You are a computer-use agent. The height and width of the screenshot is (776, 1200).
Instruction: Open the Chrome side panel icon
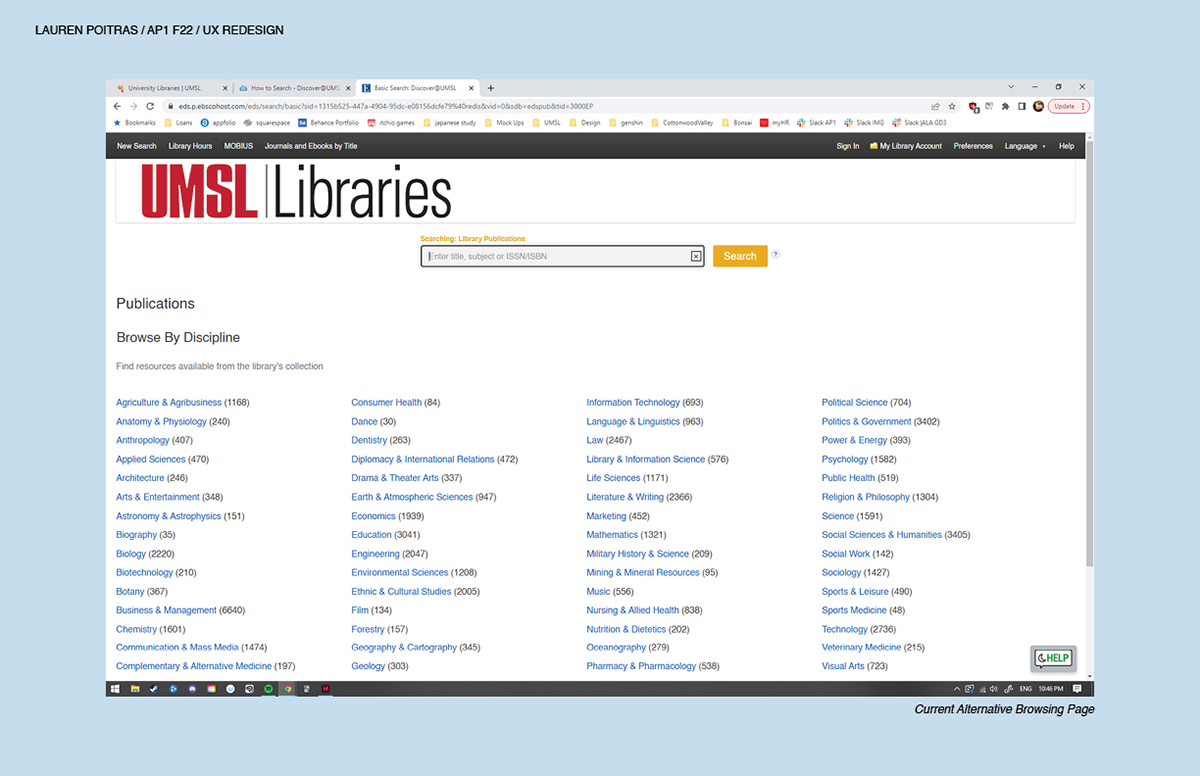[1022, 106]
